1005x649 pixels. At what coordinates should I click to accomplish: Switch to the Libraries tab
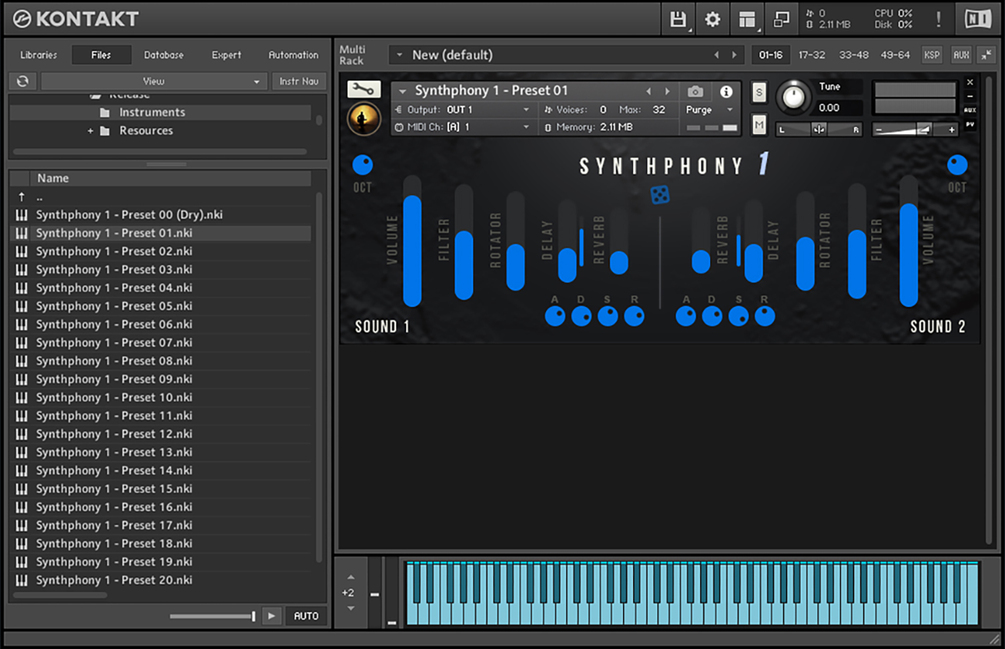click(38, 55)
